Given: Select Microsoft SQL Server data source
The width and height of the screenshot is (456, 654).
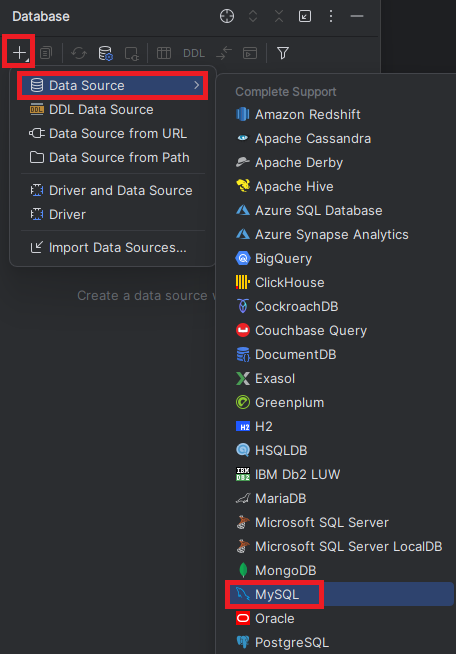Looking at the screenshot, I should 340,522.
